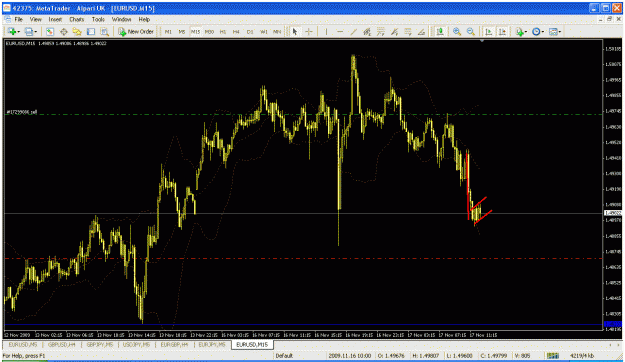
Task: Pick the Andrews Pitchfork tool
Action: point(394,31)
